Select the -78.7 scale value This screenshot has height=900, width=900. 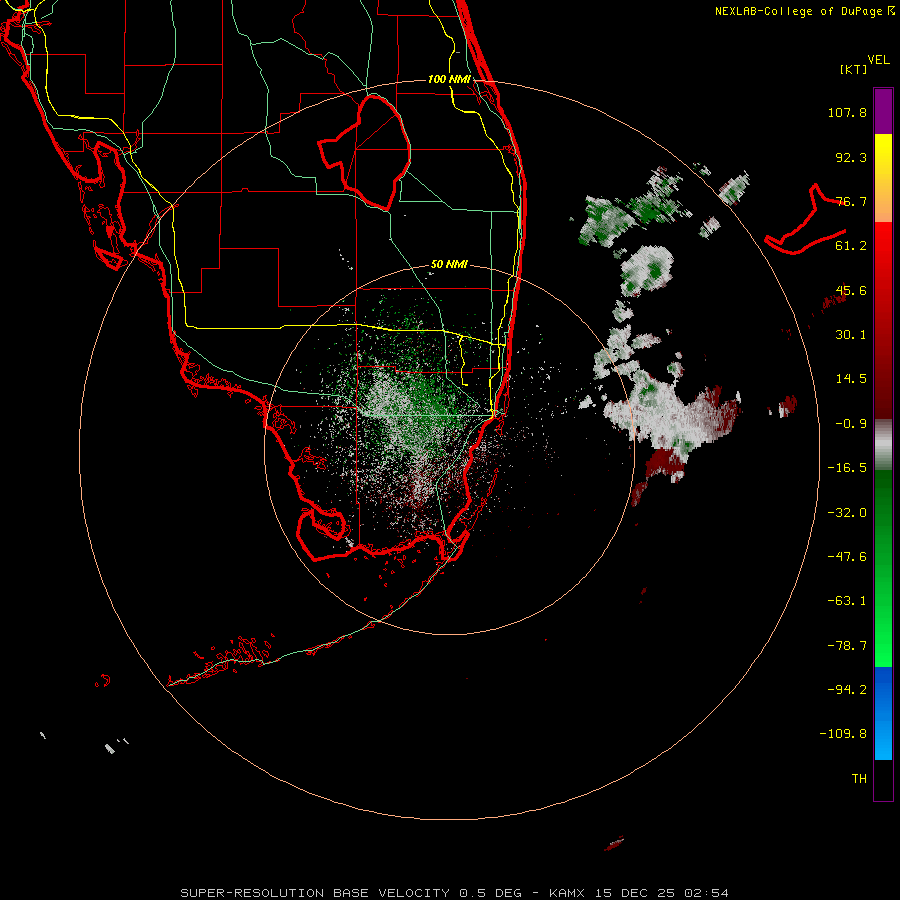click(x=847, y=646)
